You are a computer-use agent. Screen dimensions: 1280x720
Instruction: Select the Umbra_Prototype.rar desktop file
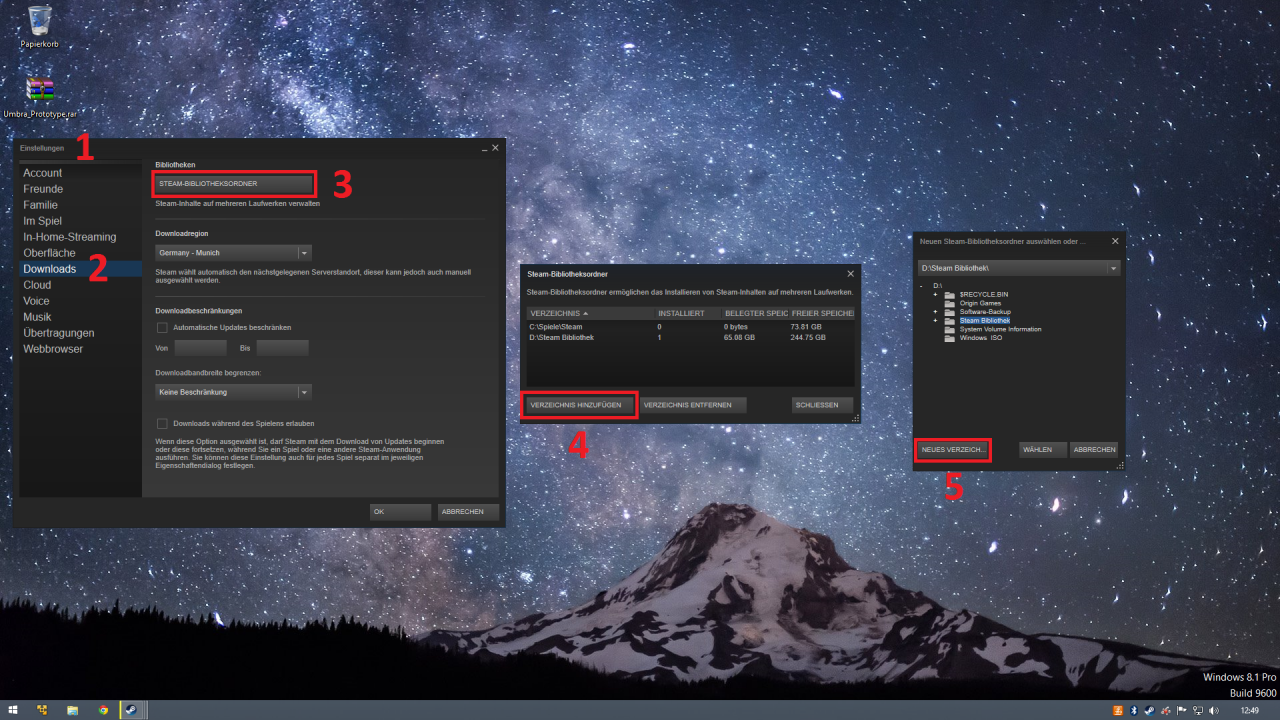40,97
